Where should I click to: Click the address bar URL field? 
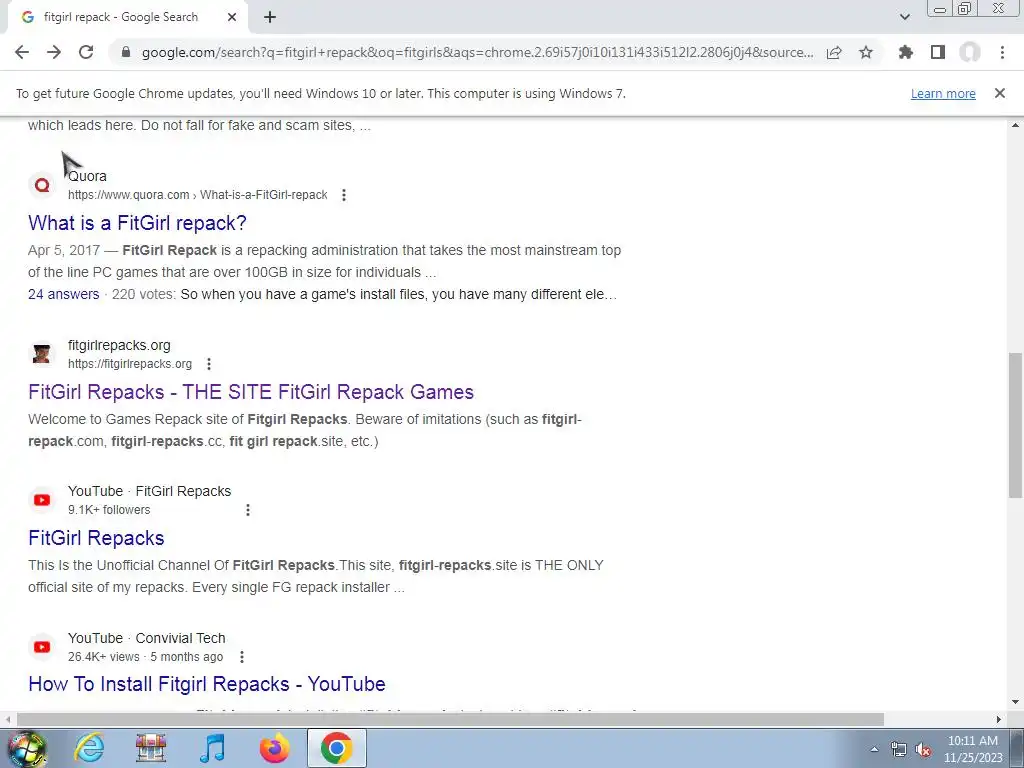point(477,52)
